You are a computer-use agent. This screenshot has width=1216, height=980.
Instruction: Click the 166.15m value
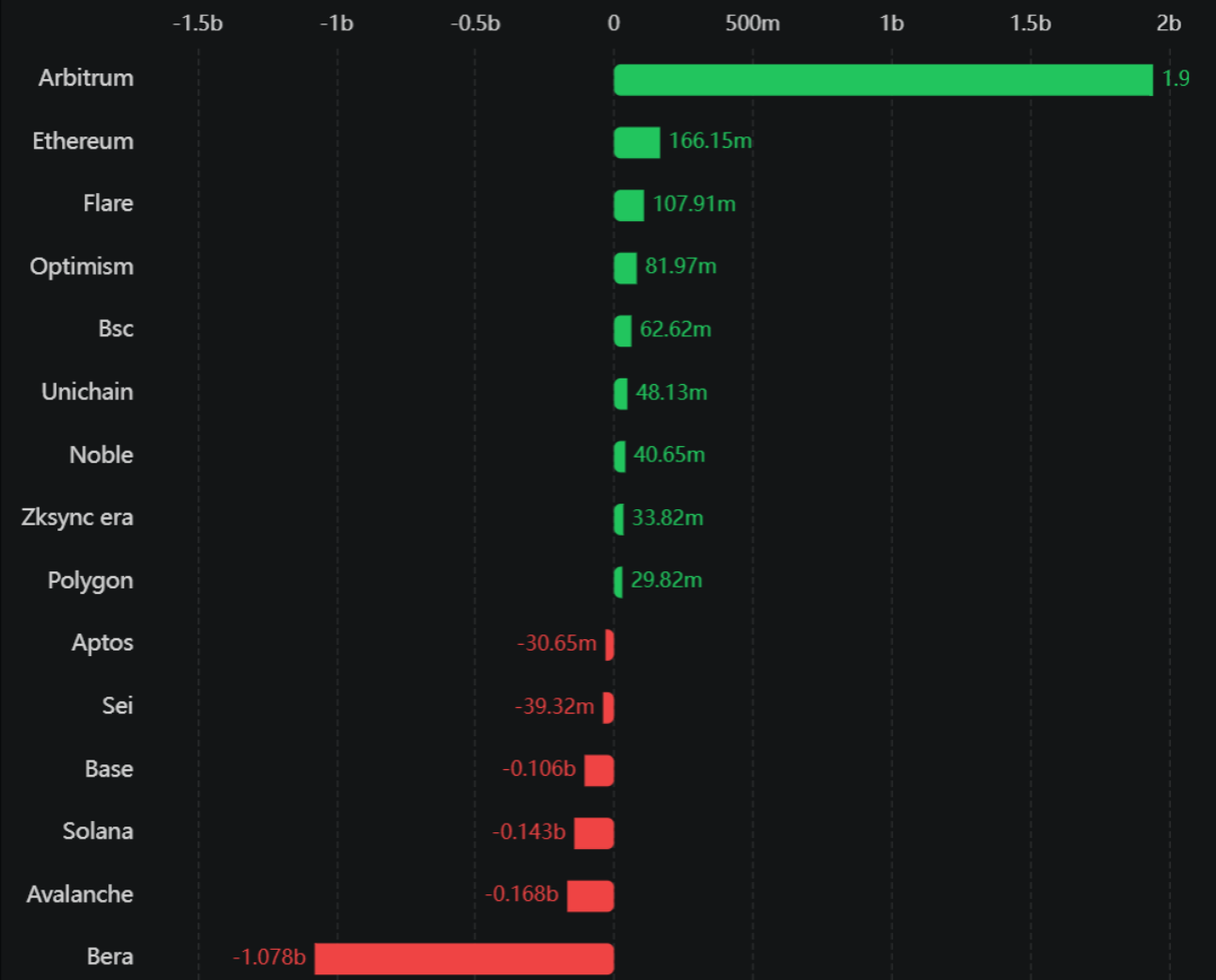click(x=711, y=141)
